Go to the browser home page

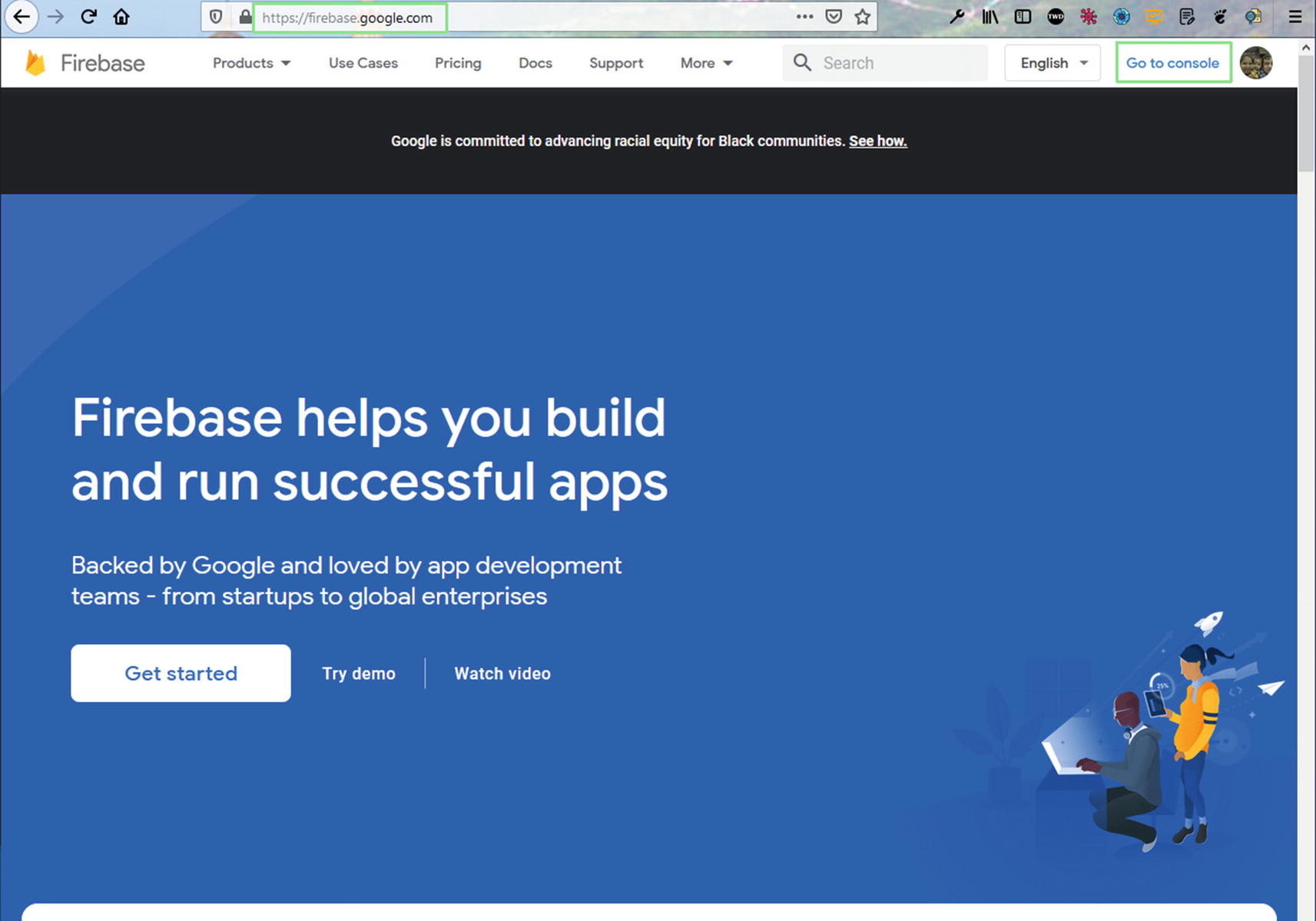tap(121, 17)
